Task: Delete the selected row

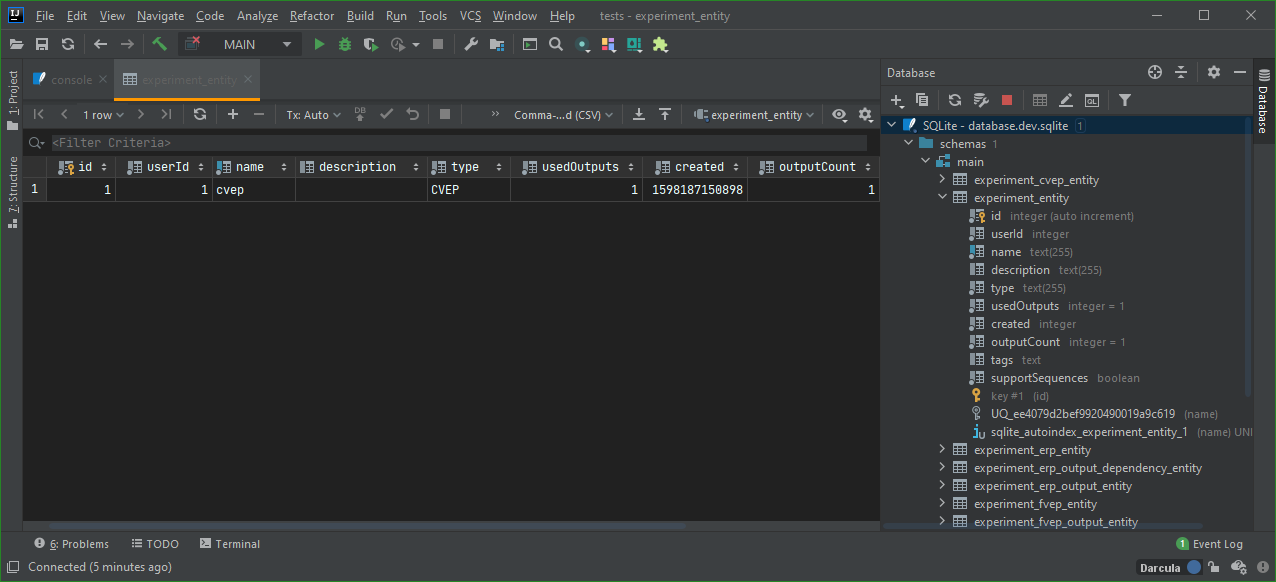Action: pos(259,114)
